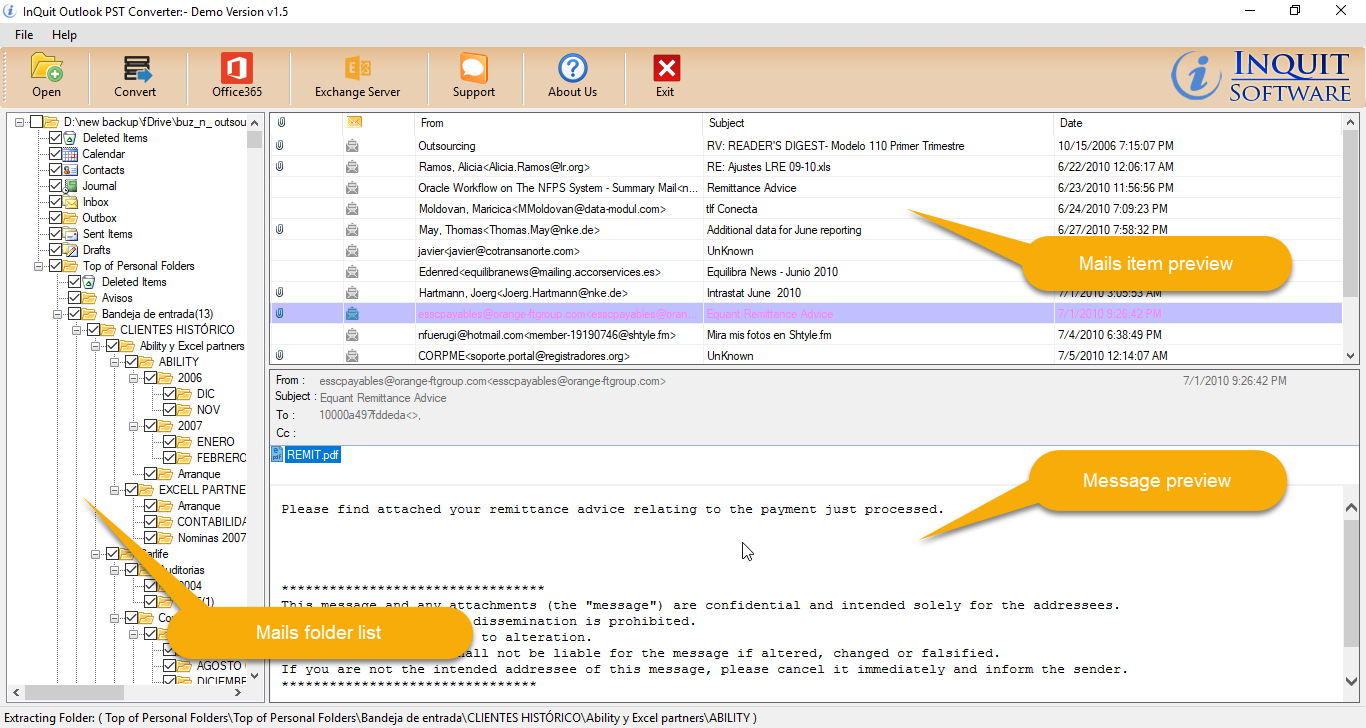Open the Support tool
The image size is (1366, 728).
pos(473,77)
